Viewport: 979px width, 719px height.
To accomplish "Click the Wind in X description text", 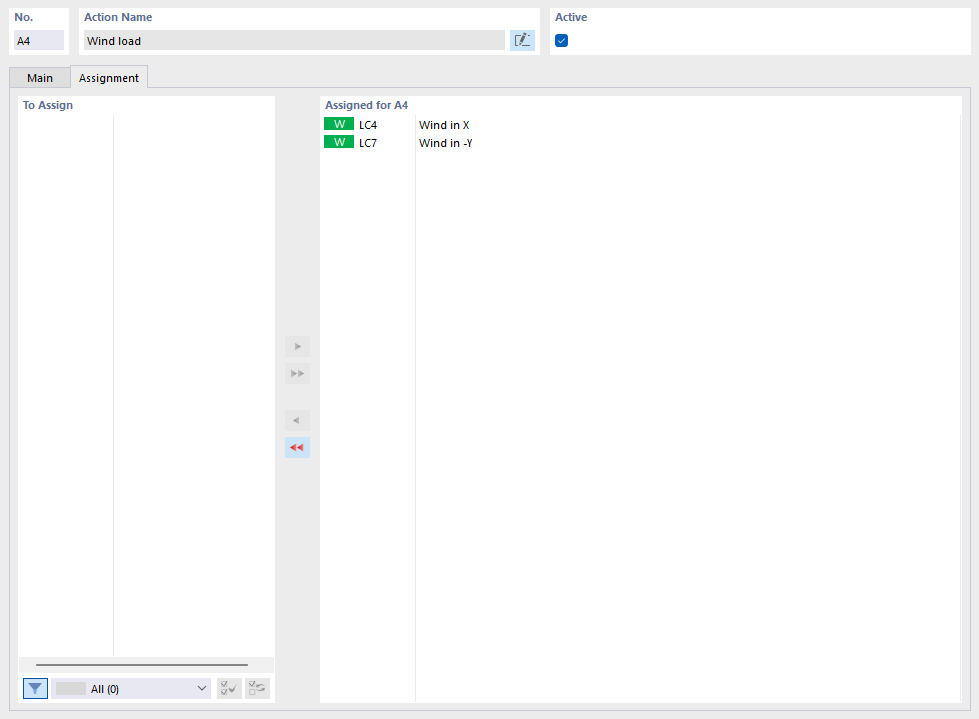I will 444,124.
